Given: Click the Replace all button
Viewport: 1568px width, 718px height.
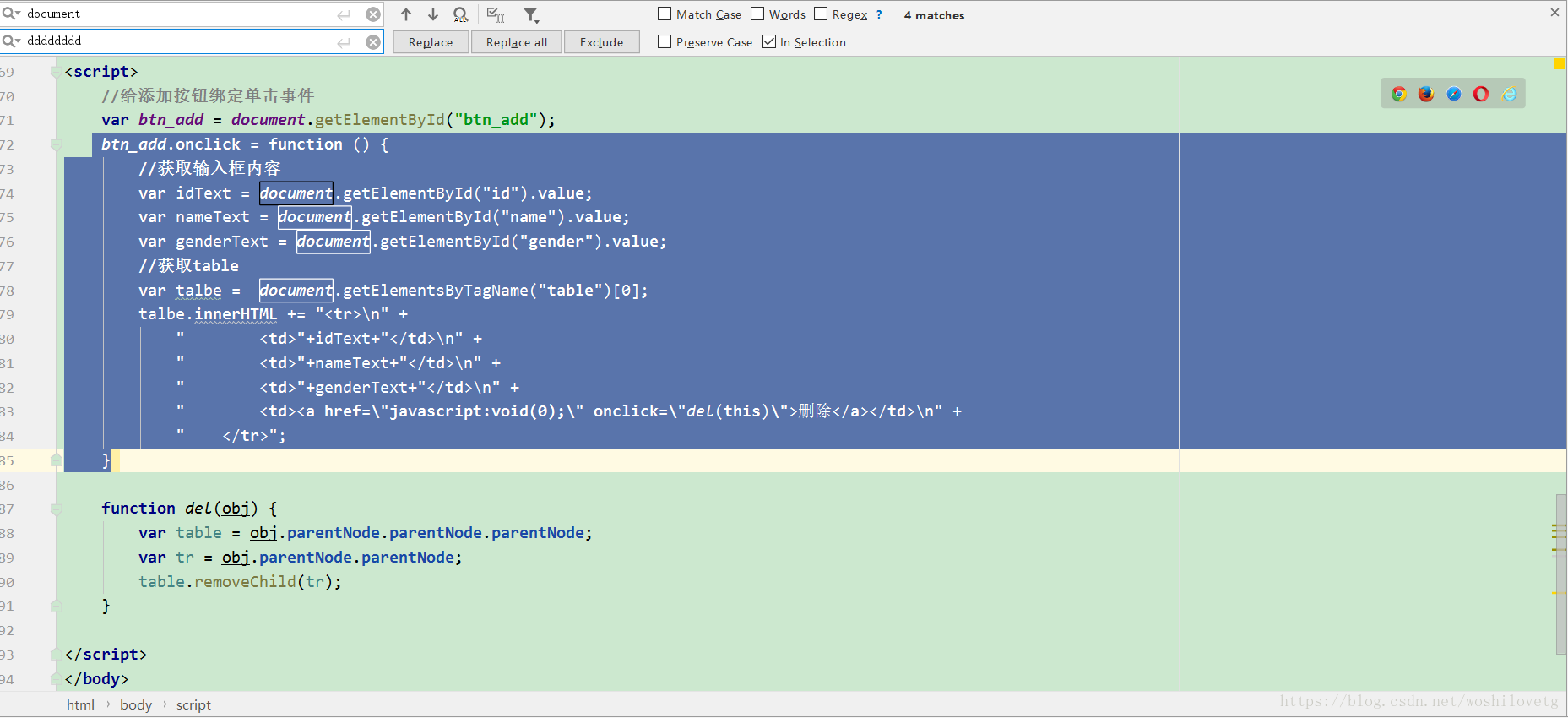Looking at the screenshot, I should (517, 42).
